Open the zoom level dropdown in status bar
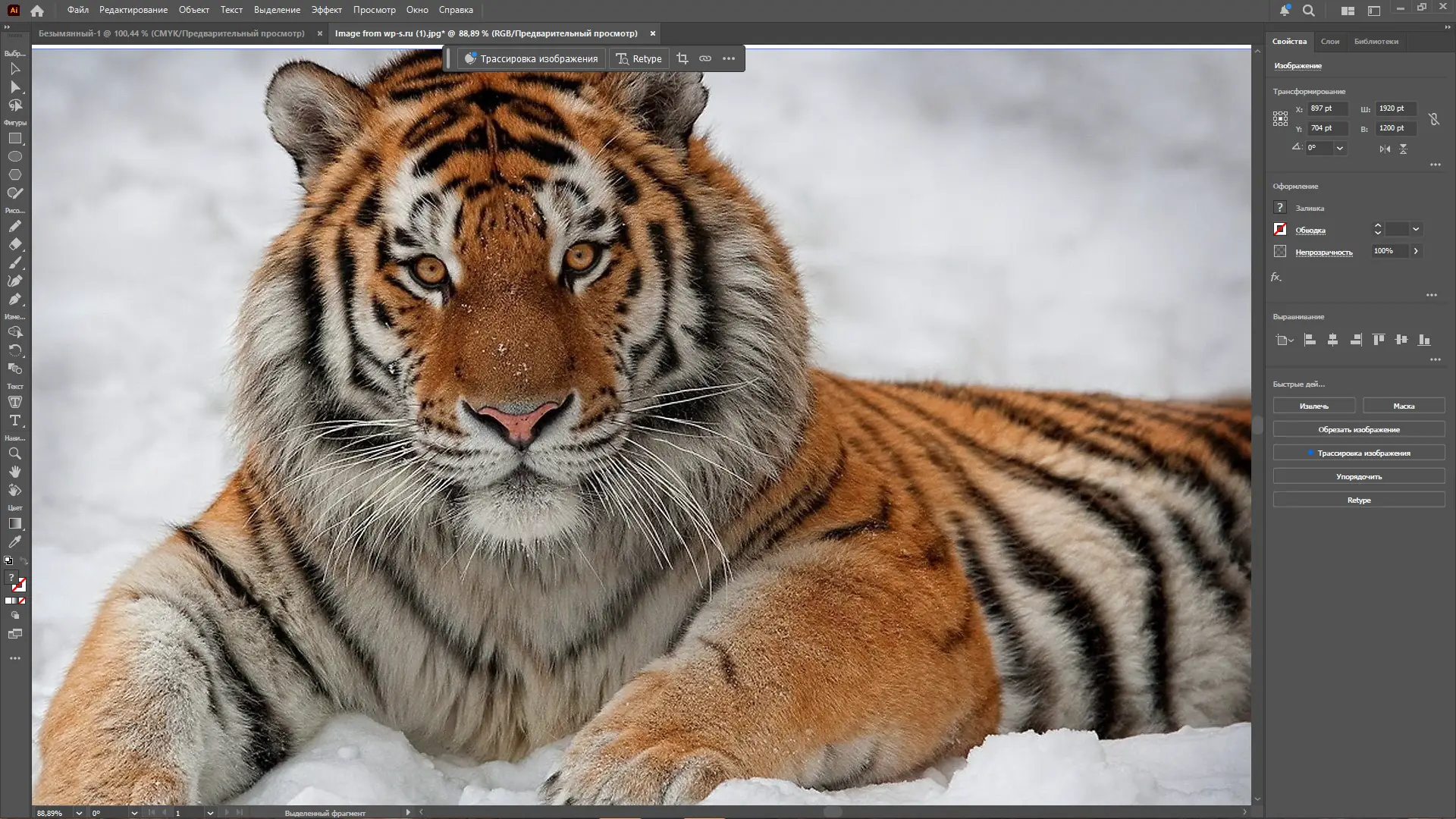The height and width of the screenshot is (819, 1456). [79, 812]
